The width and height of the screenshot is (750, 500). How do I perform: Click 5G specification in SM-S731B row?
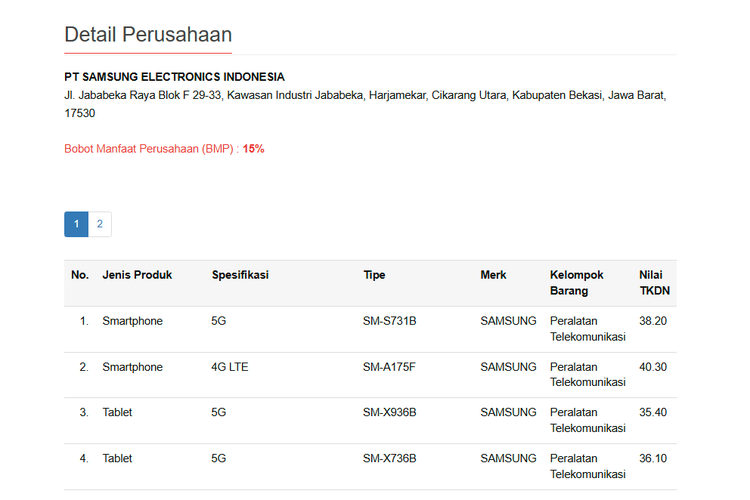pos(219,321)
